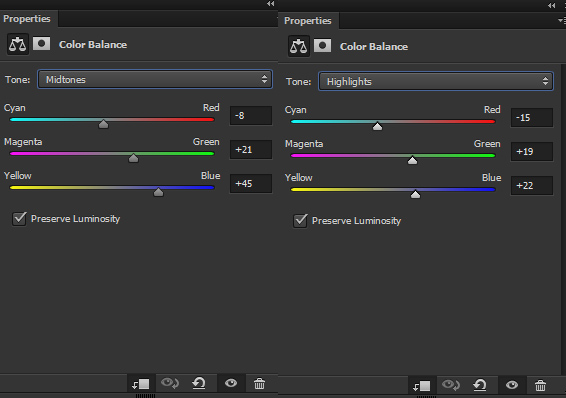The image size is (566, 398).
Task: Open the Highlights panel flyout menu
Action: coord(562,21)
